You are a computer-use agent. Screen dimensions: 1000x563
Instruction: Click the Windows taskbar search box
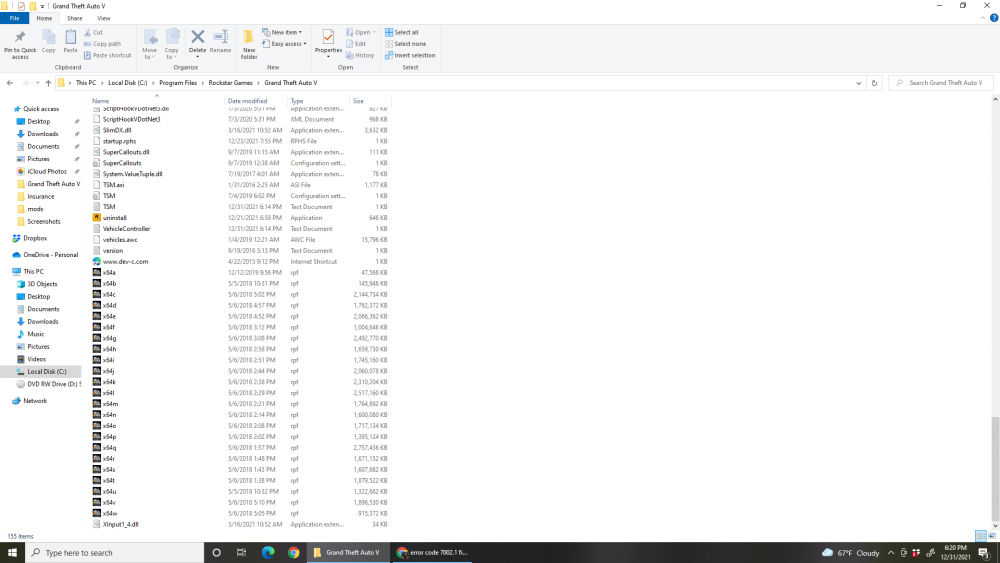coord(115,553)
